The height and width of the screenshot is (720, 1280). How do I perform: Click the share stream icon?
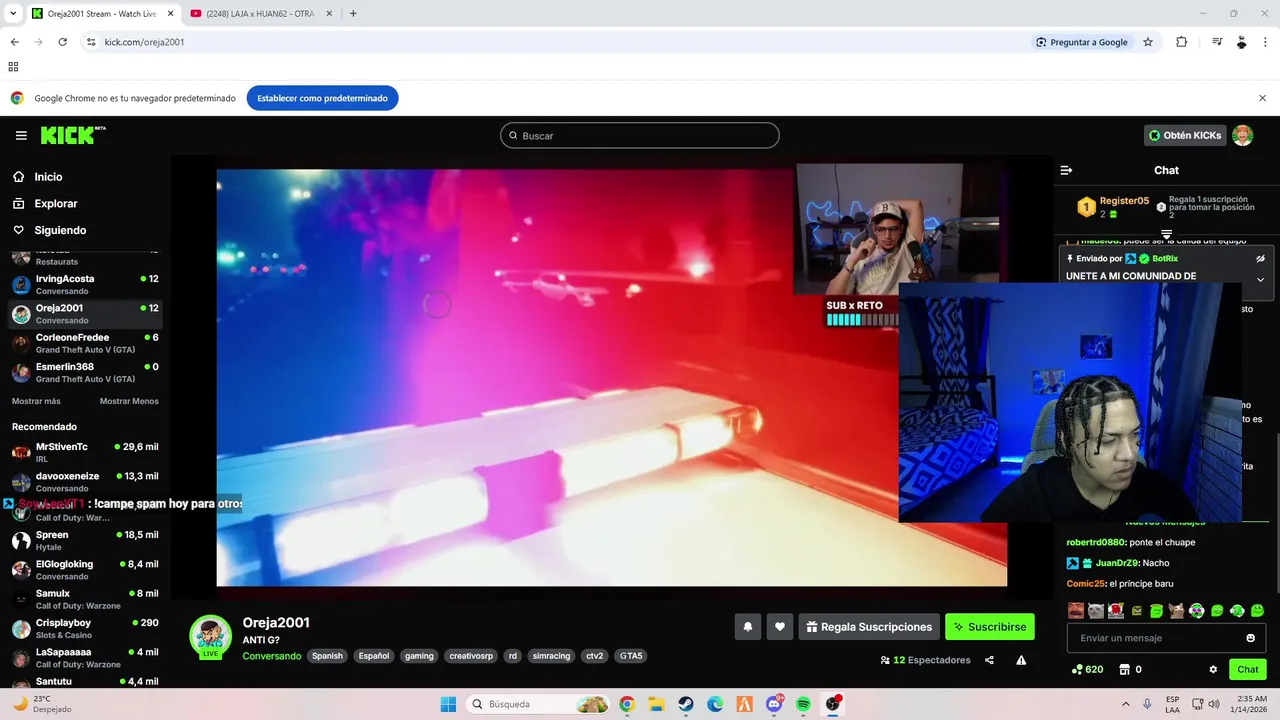(x=989, y=660)
